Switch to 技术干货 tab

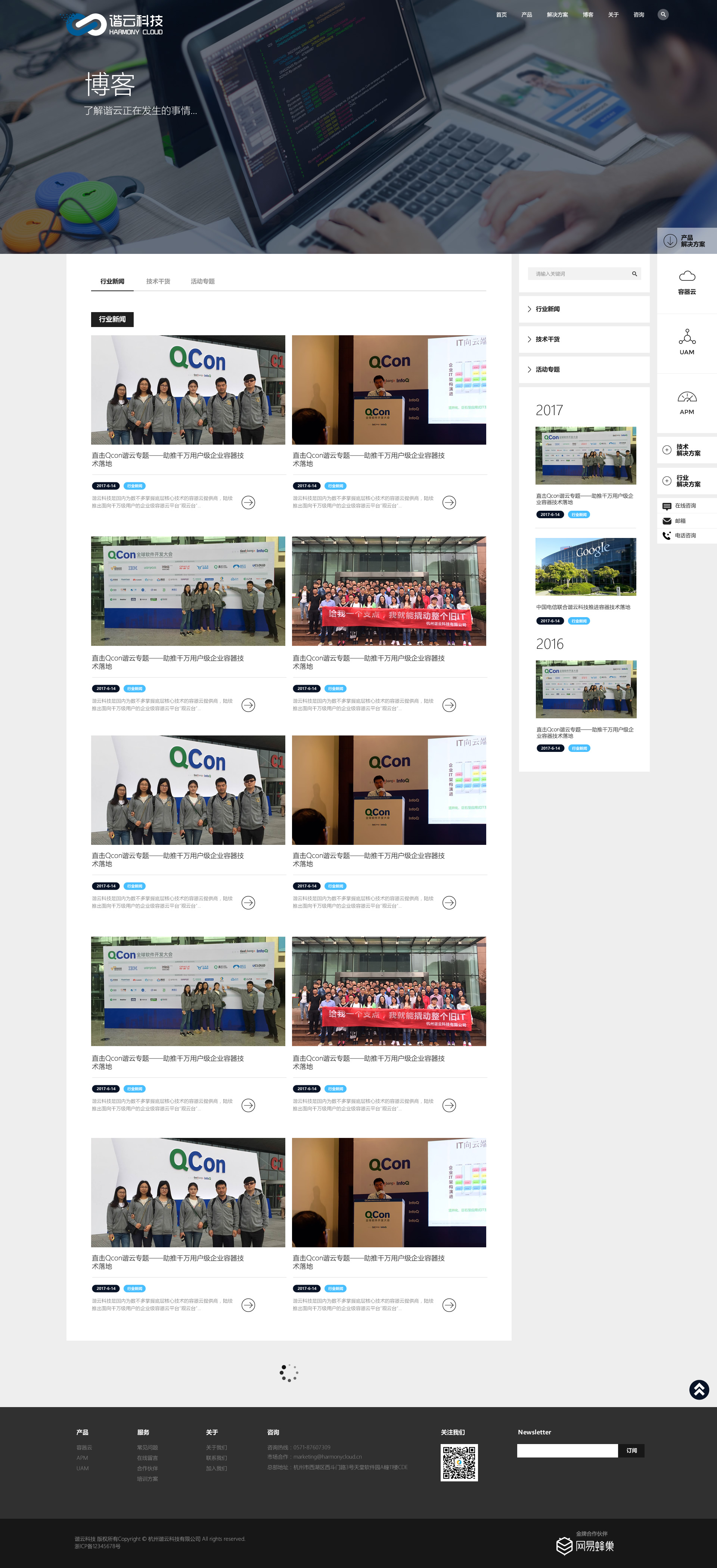click(158, 281)
